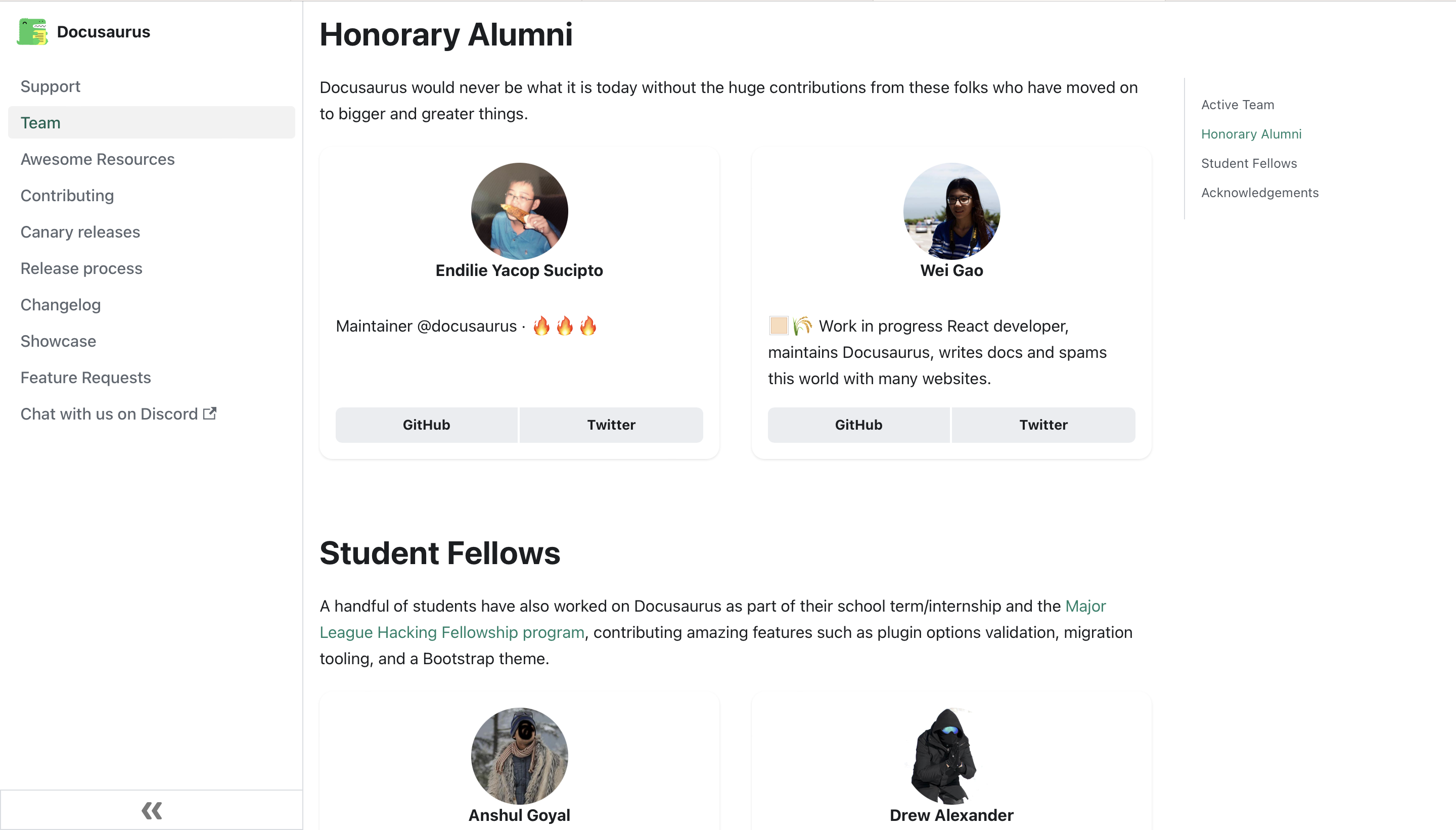Click Wei Gao's profile picture
This screenshot has width=1456, height=830.
(x=951, y=211)
